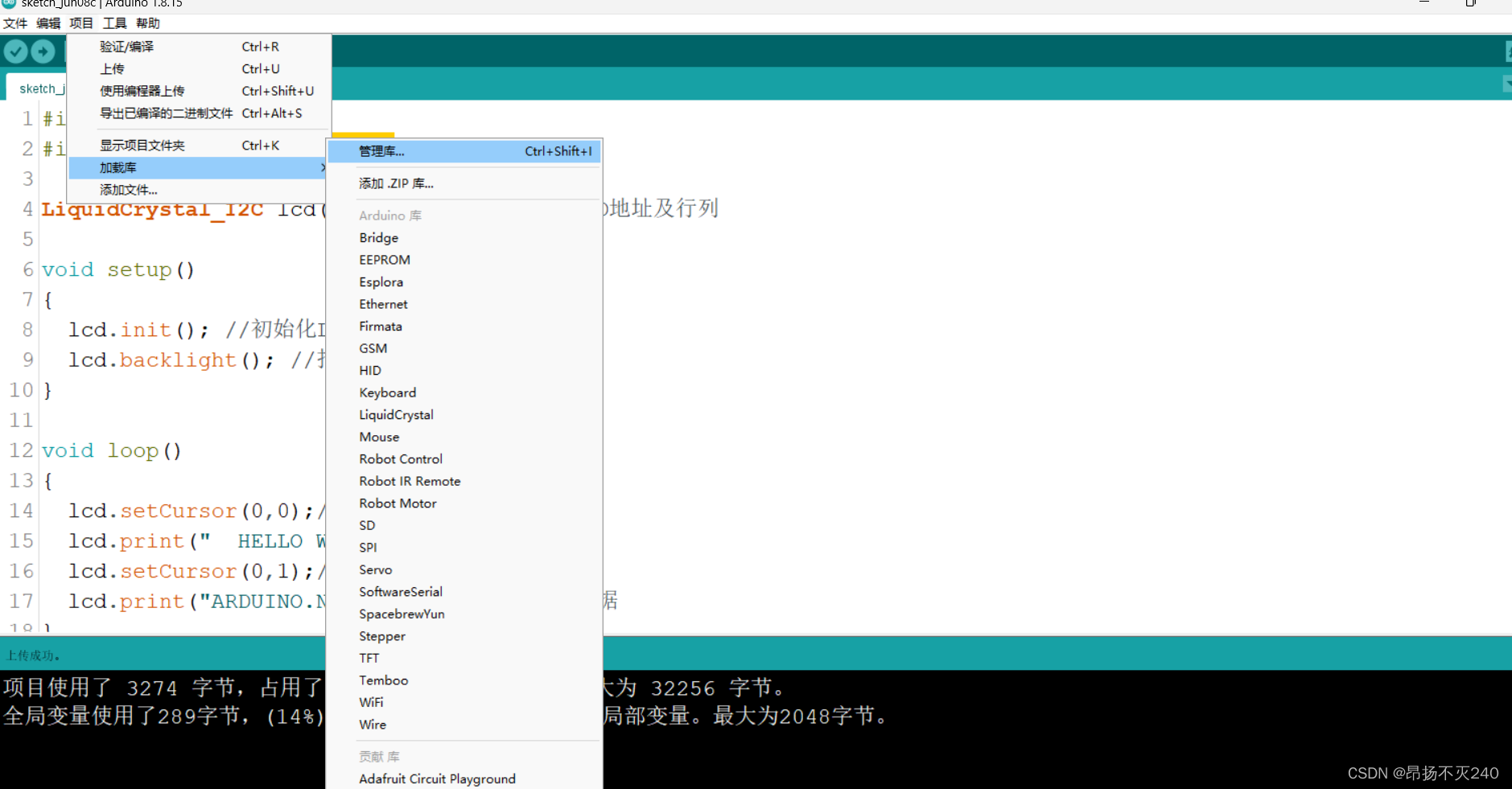Include the LiquidCrystal library

pyautogui.click(x=464, y=415)
